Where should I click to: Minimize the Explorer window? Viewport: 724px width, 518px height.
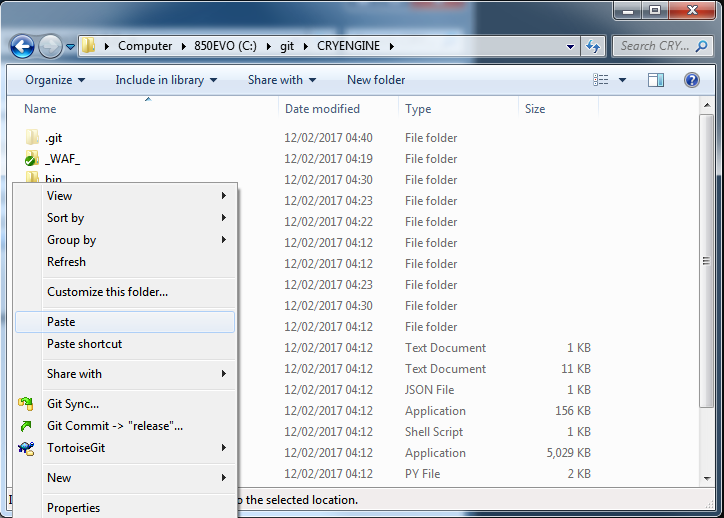628,11
